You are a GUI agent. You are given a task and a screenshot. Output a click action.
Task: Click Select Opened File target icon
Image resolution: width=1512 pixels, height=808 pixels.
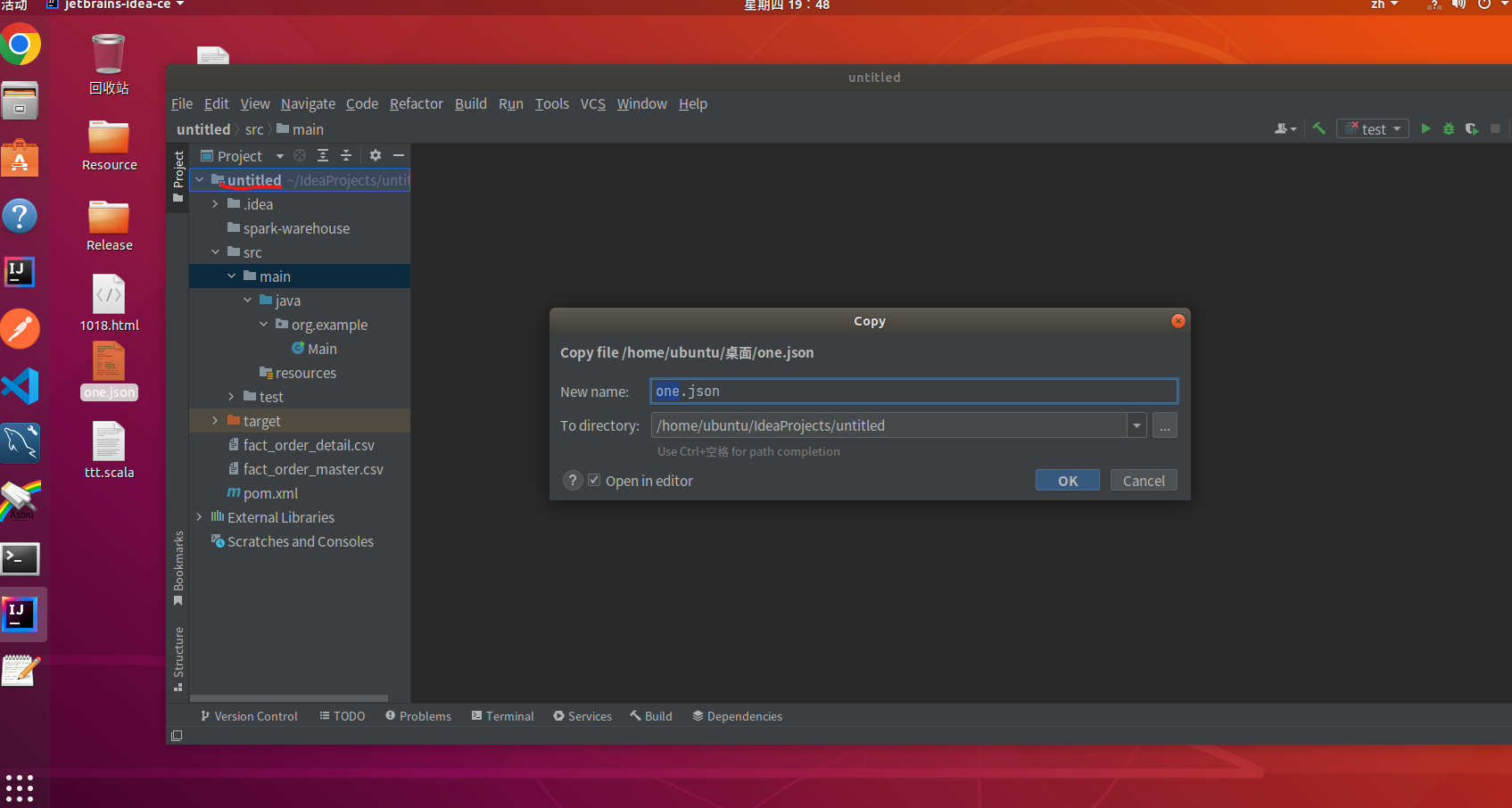pos(300,155)
